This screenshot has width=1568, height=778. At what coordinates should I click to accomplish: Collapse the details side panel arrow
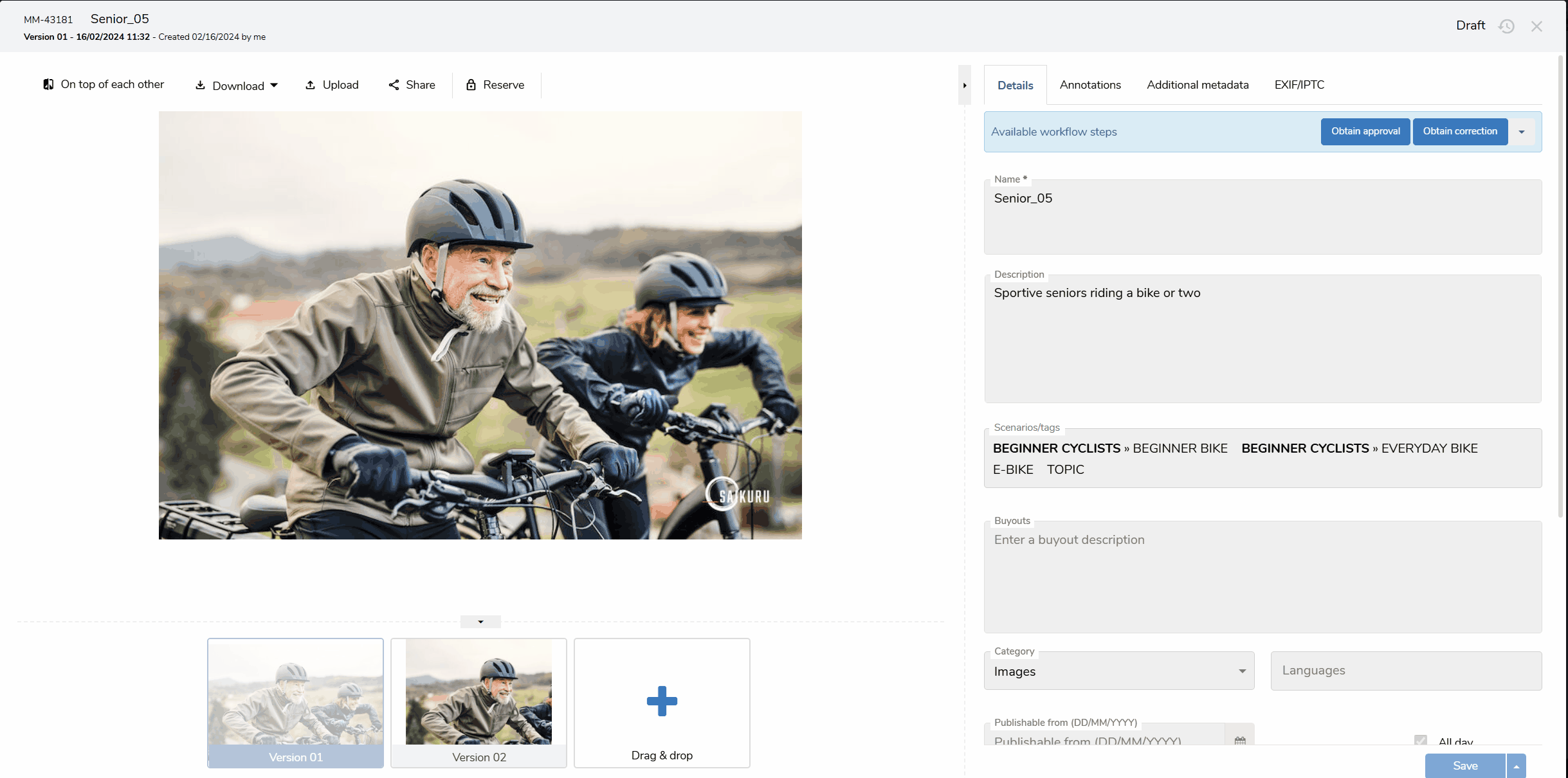click(964, 86)
